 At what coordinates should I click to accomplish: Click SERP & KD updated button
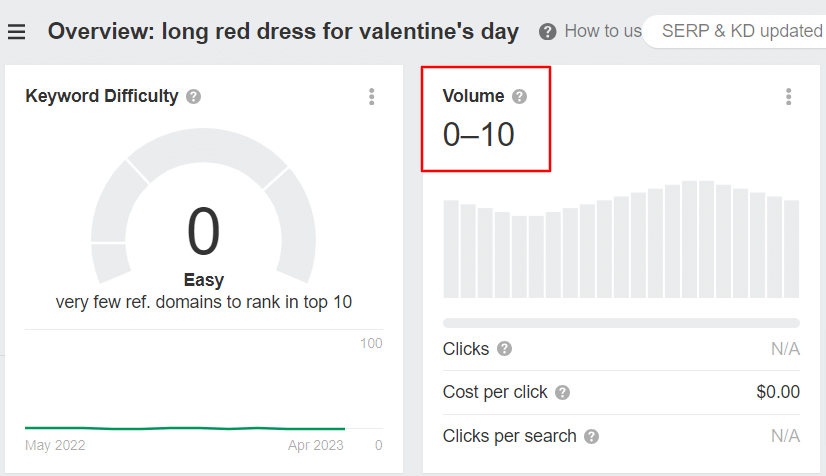[x=735, y=32]
